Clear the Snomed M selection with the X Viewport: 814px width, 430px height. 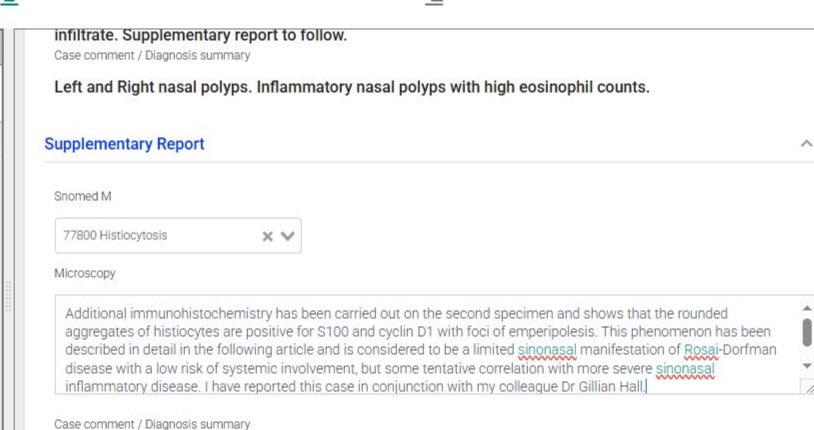pos(267,236)
